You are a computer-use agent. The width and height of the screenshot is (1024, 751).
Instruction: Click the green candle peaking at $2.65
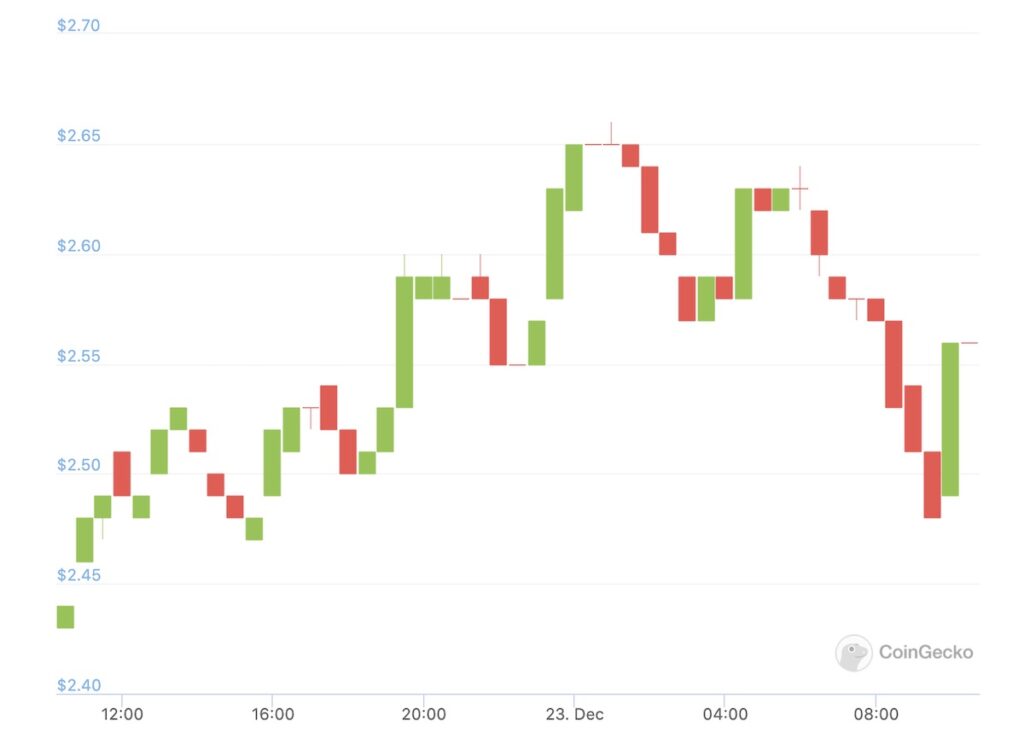(574, 177)
